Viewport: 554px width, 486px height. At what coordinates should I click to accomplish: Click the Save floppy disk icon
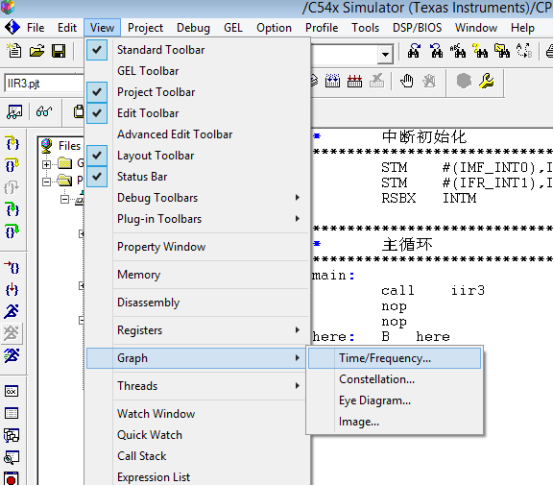tap(59, 51)
